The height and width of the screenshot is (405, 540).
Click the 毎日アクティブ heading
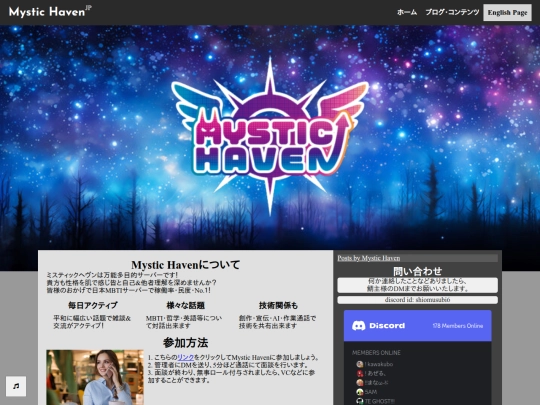coord(93,305)
